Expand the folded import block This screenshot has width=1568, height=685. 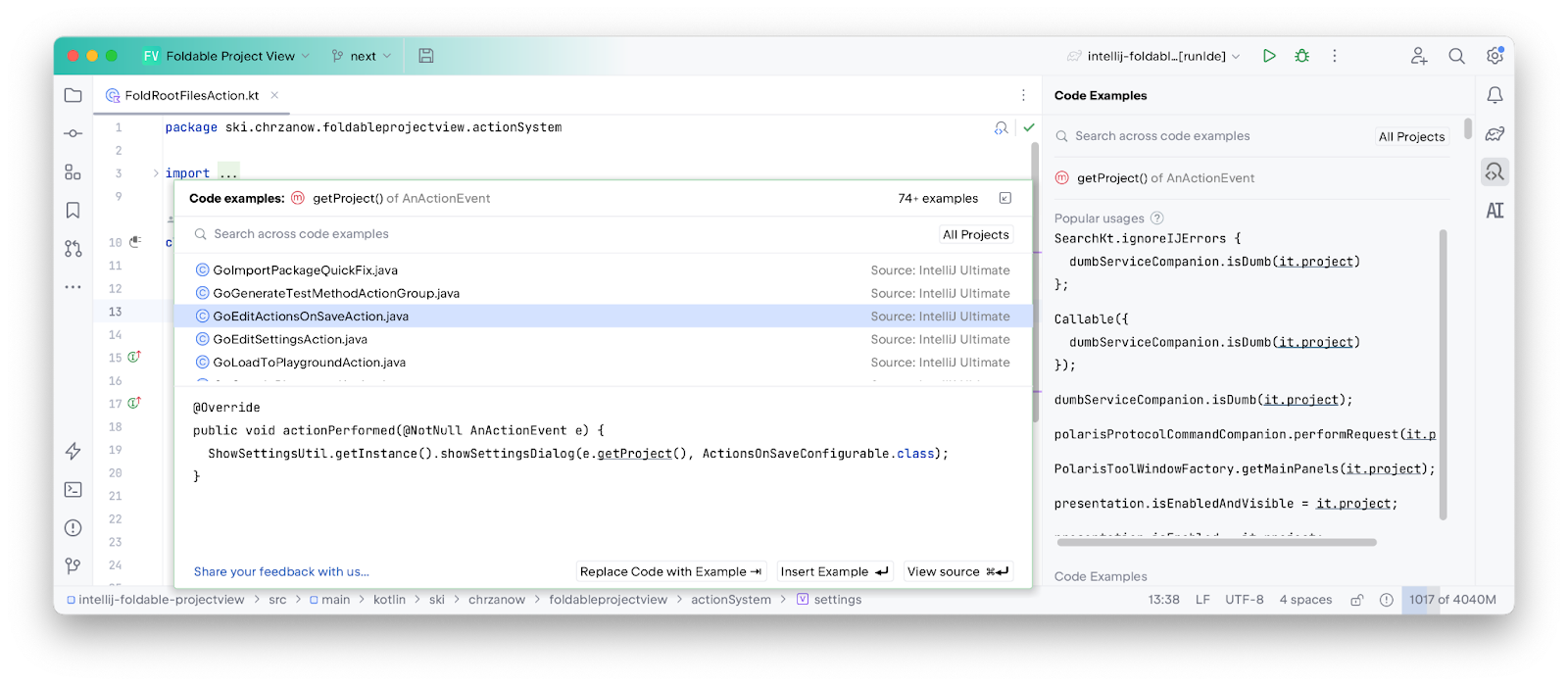(228, 173)
